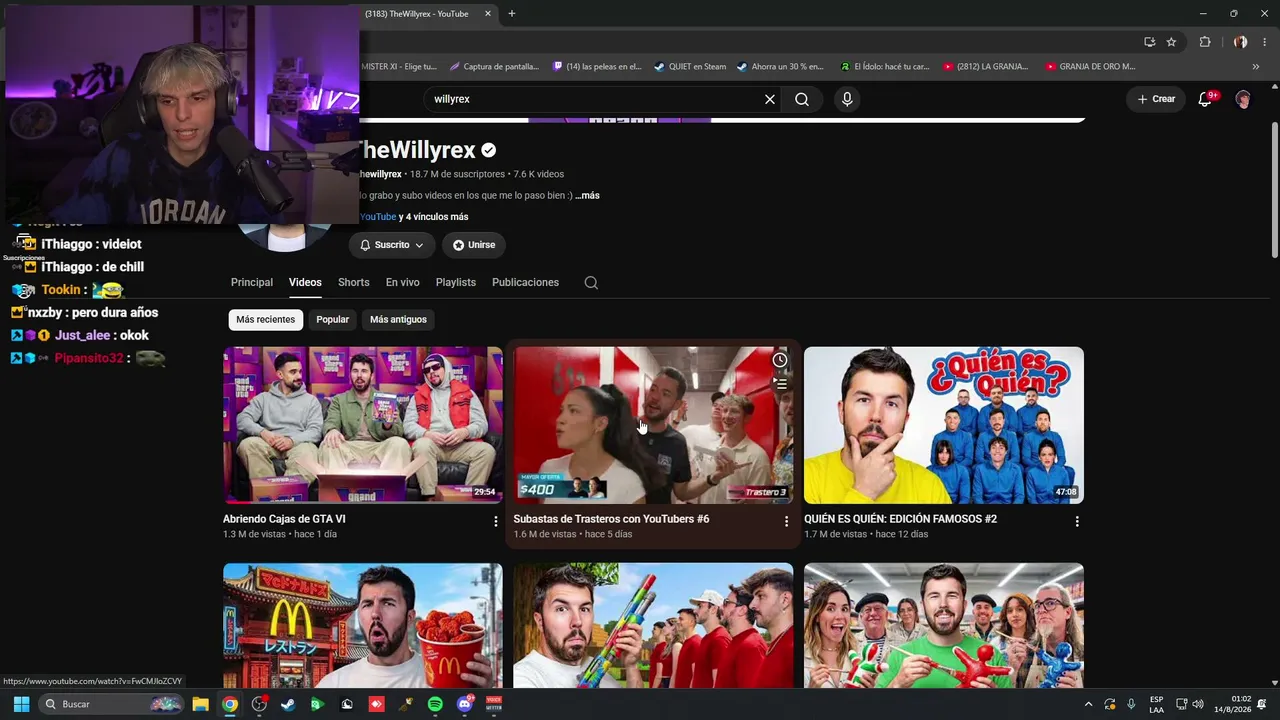Open the Chrome profile avatar

click(1240, 42)
